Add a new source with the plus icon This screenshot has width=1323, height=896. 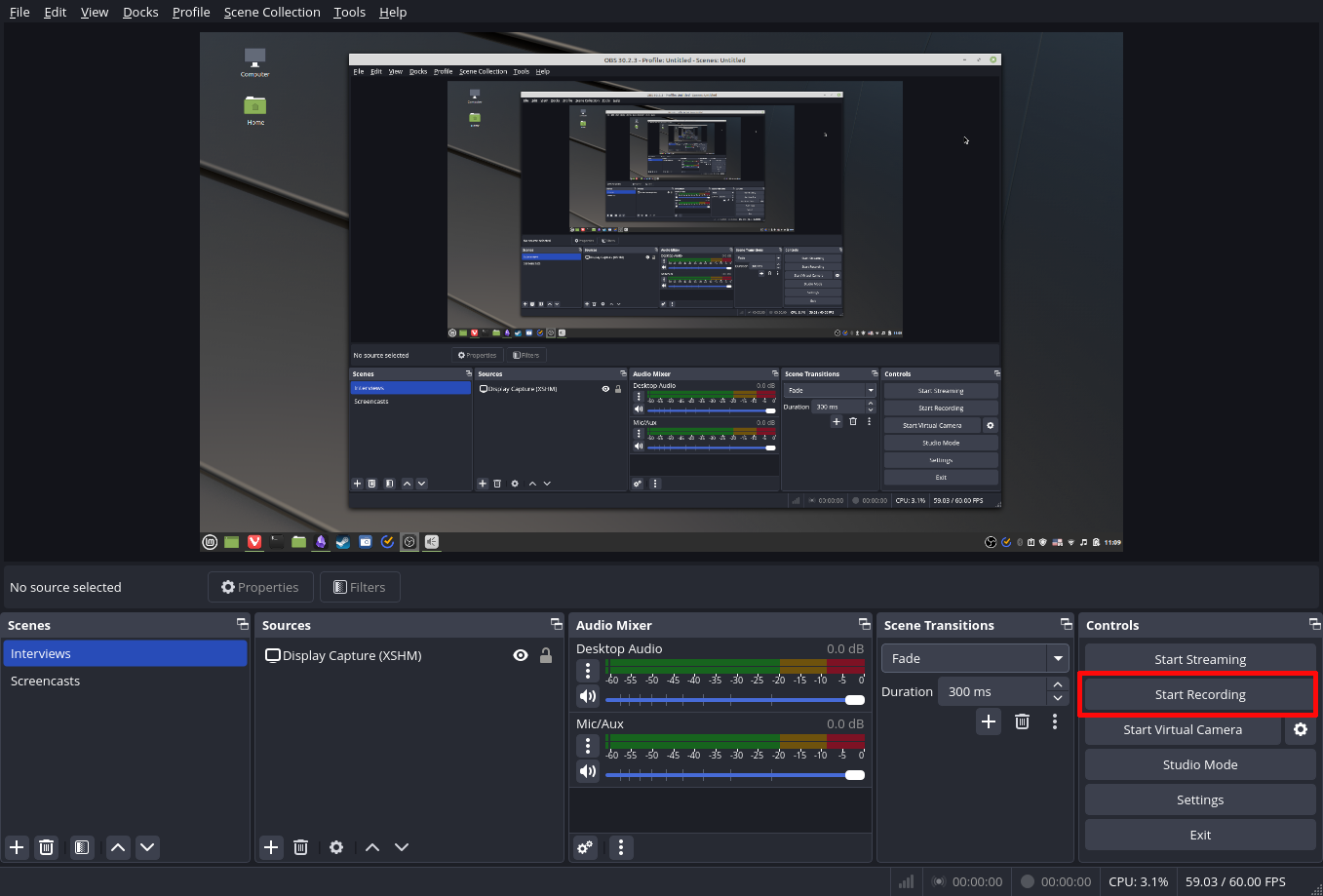270,847
